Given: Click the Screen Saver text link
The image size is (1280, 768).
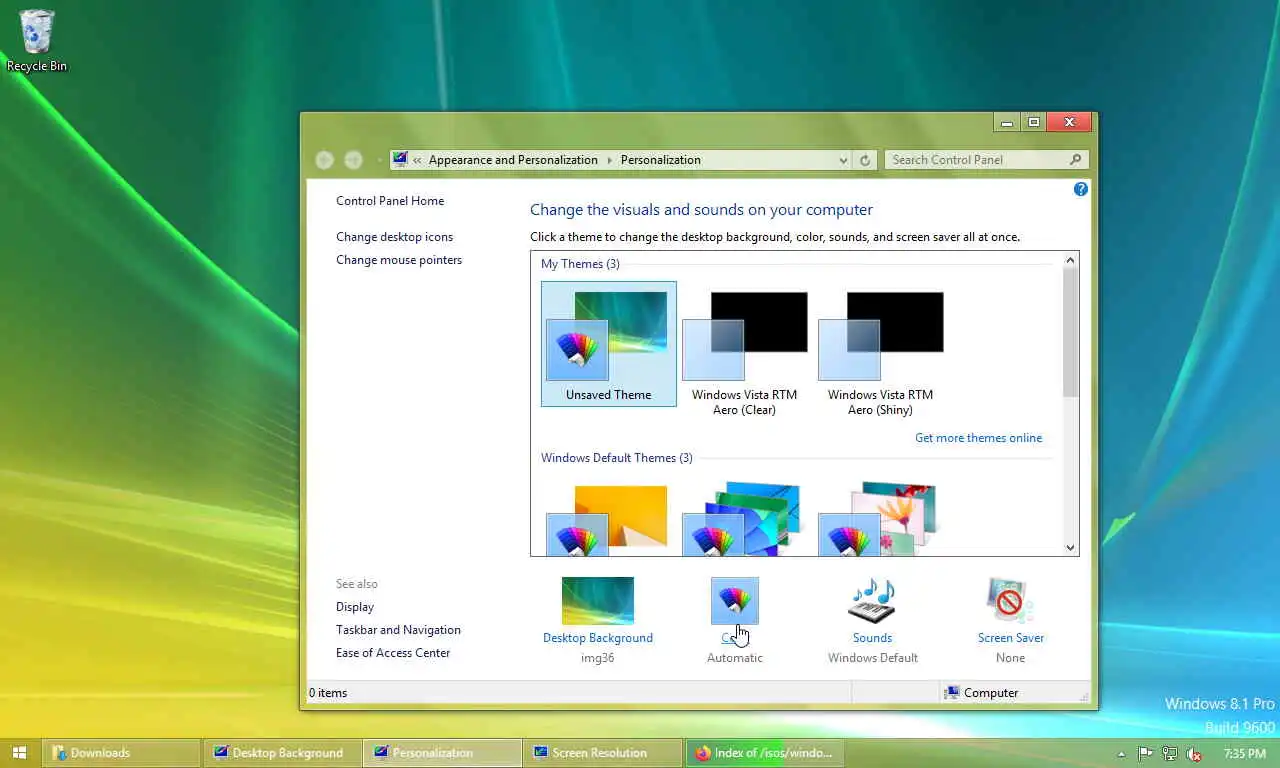Looking at the screenshot, I should click(1011, 638).
